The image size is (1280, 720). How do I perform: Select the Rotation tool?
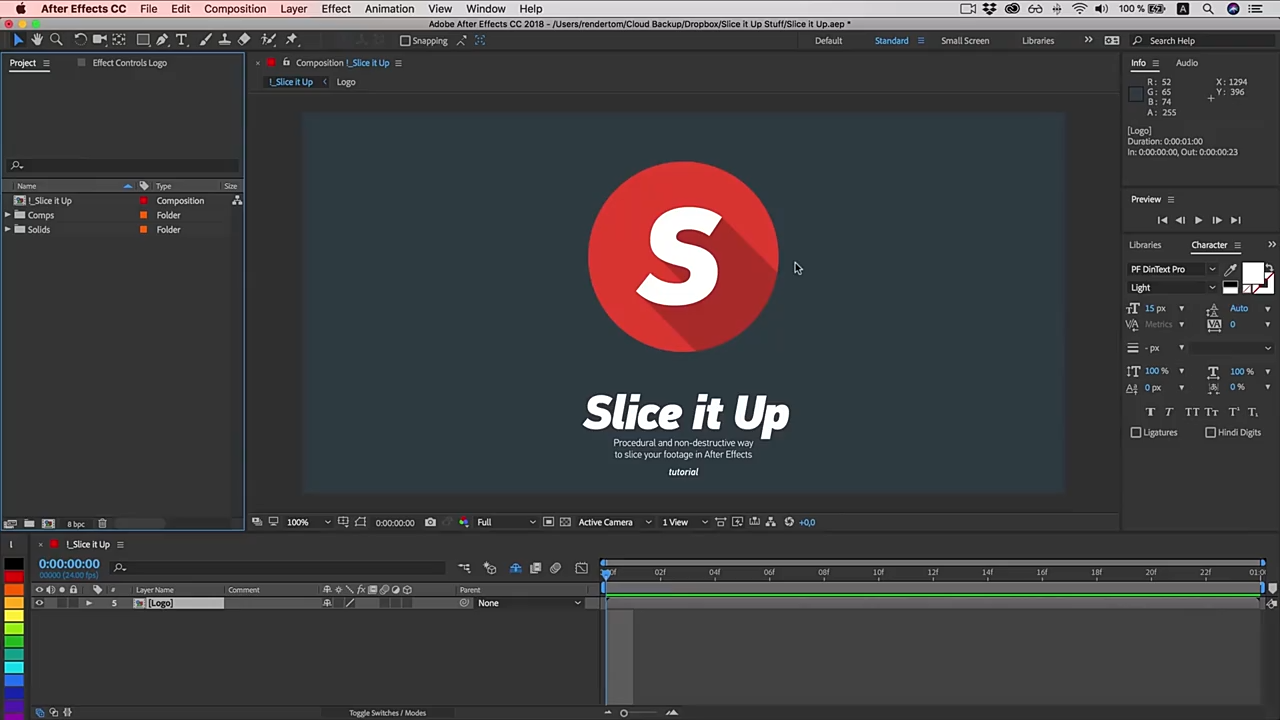coord(81,40)
